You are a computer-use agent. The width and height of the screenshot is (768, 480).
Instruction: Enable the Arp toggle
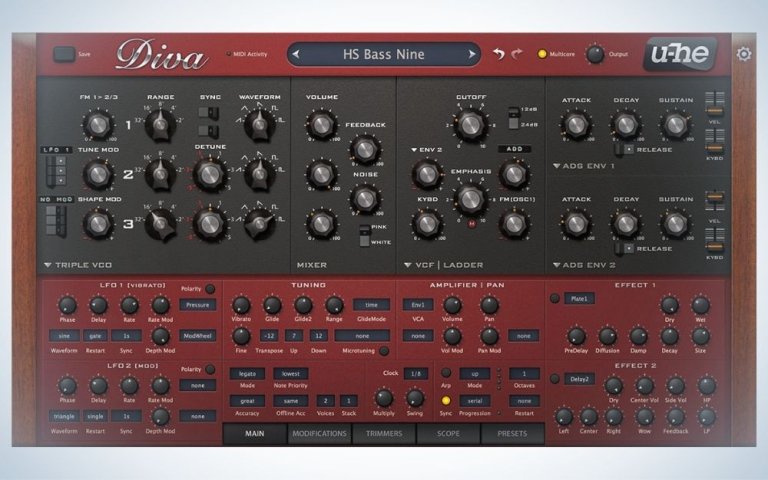[445, 373]
